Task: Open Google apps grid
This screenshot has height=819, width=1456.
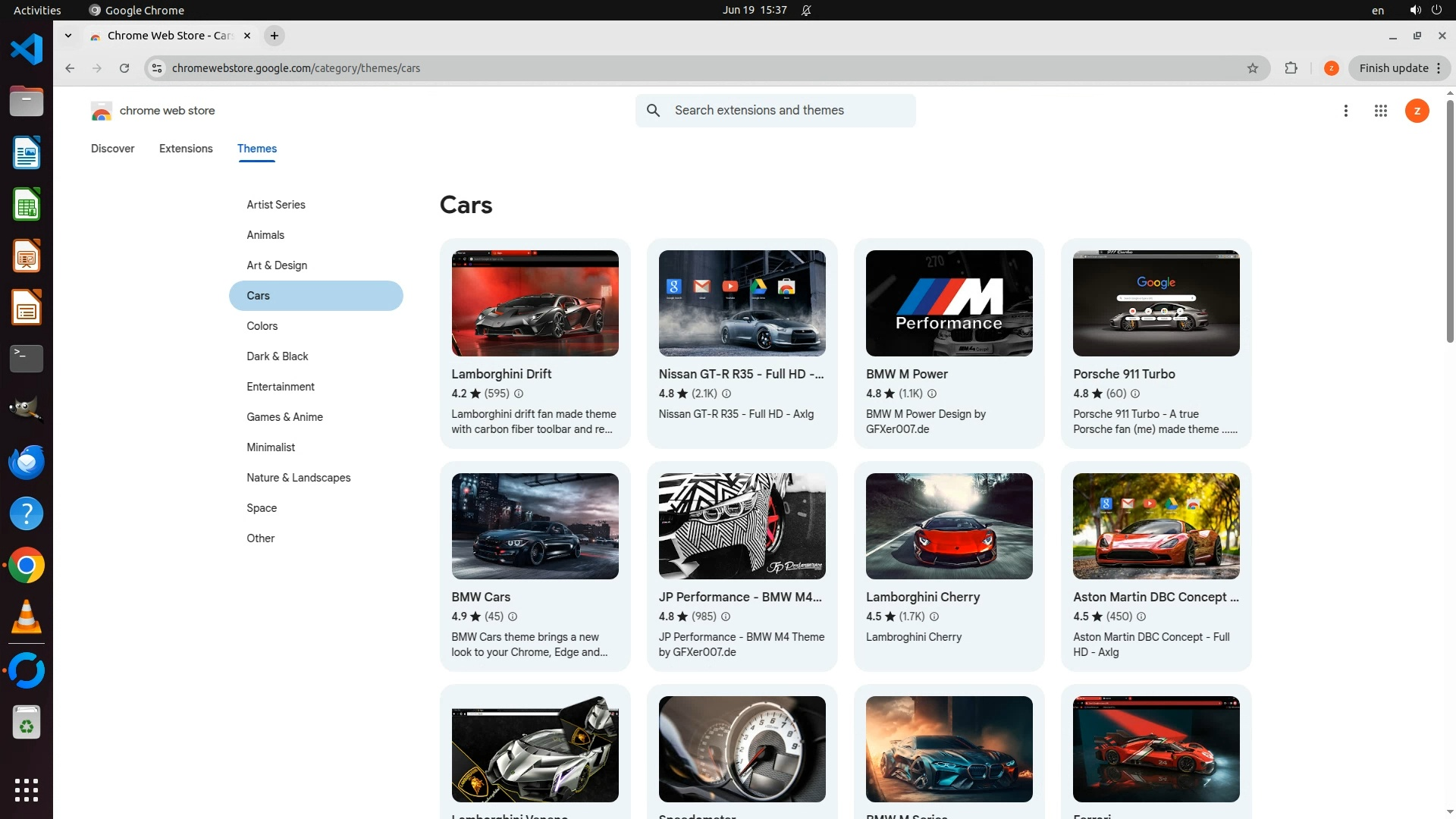Action: tap(1380, 111)
